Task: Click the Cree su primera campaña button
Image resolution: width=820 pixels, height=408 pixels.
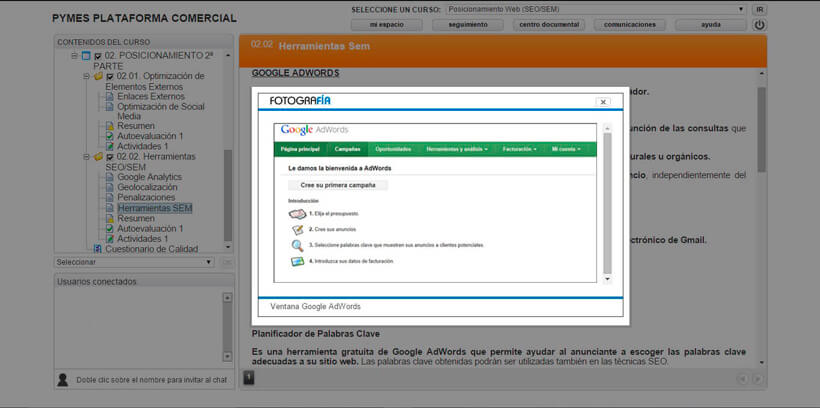Action: point(338,185)
